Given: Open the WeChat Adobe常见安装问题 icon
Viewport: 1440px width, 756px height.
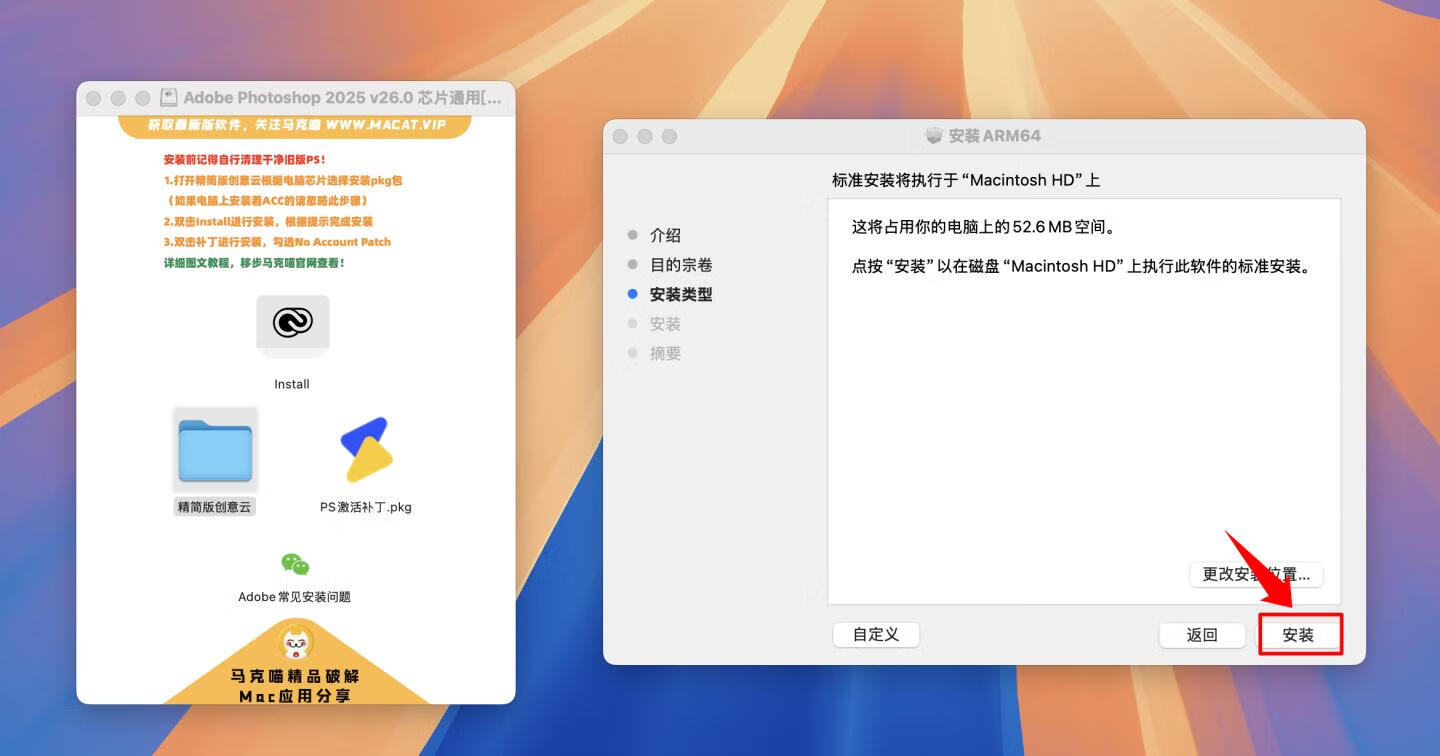Looking at the screenshot, I should (x=295, y=565).
